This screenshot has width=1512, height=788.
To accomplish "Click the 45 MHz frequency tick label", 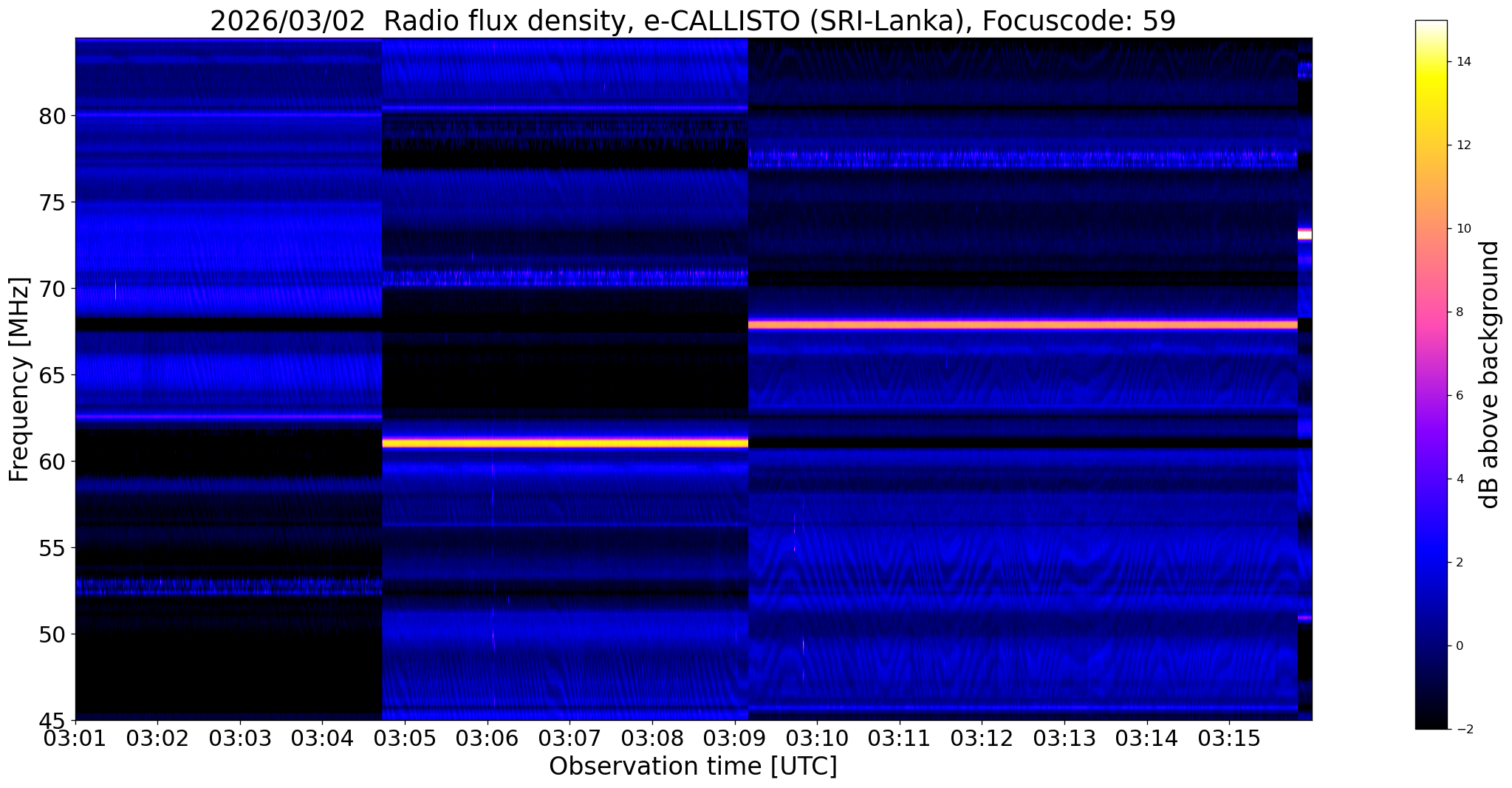I will pos(52,720).
